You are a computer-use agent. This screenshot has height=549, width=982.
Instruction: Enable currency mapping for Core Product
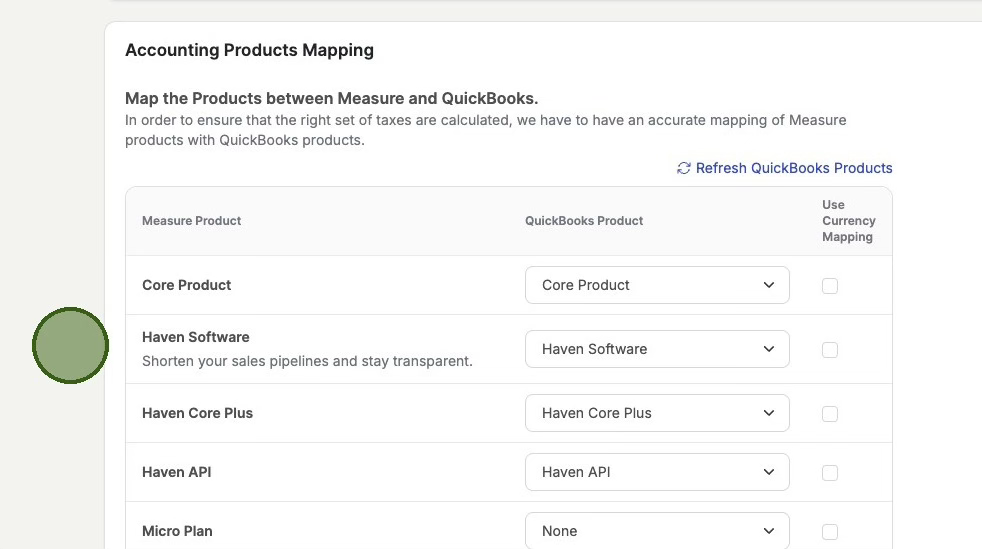coord(830,286)
